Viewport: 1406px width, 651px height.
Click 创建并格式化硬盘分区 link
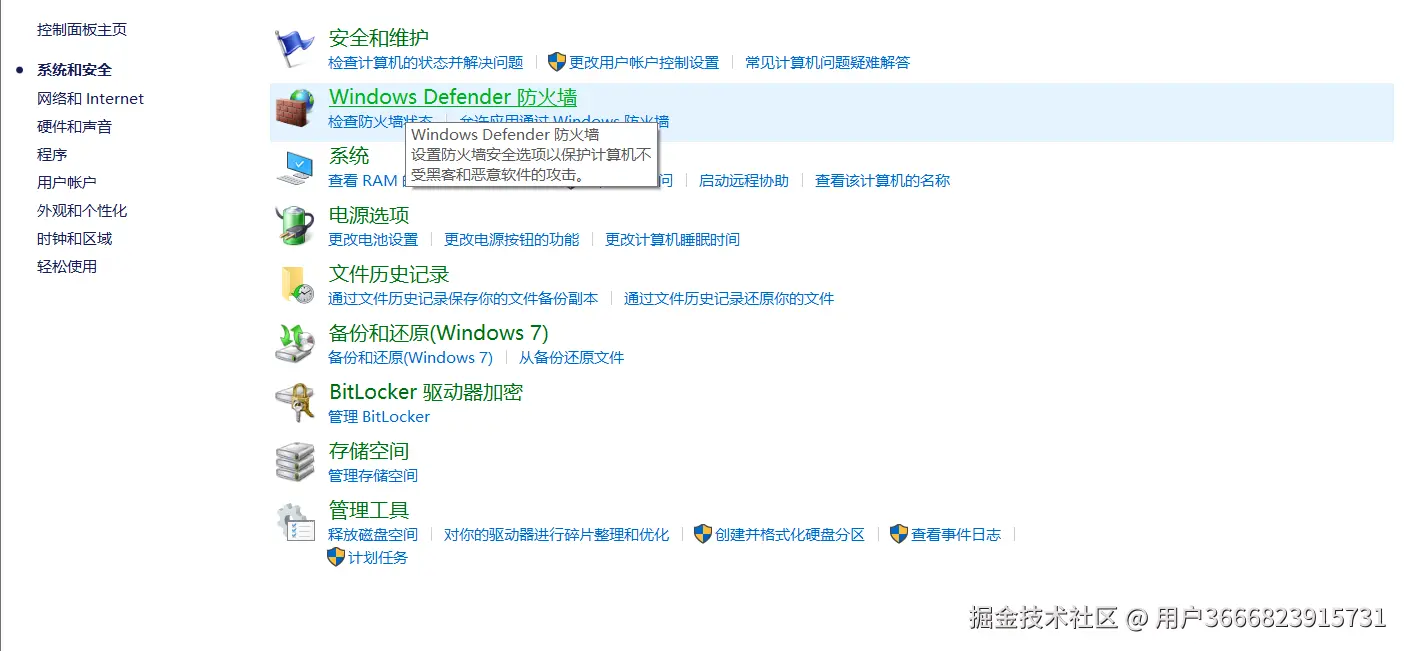pos(790,534)
